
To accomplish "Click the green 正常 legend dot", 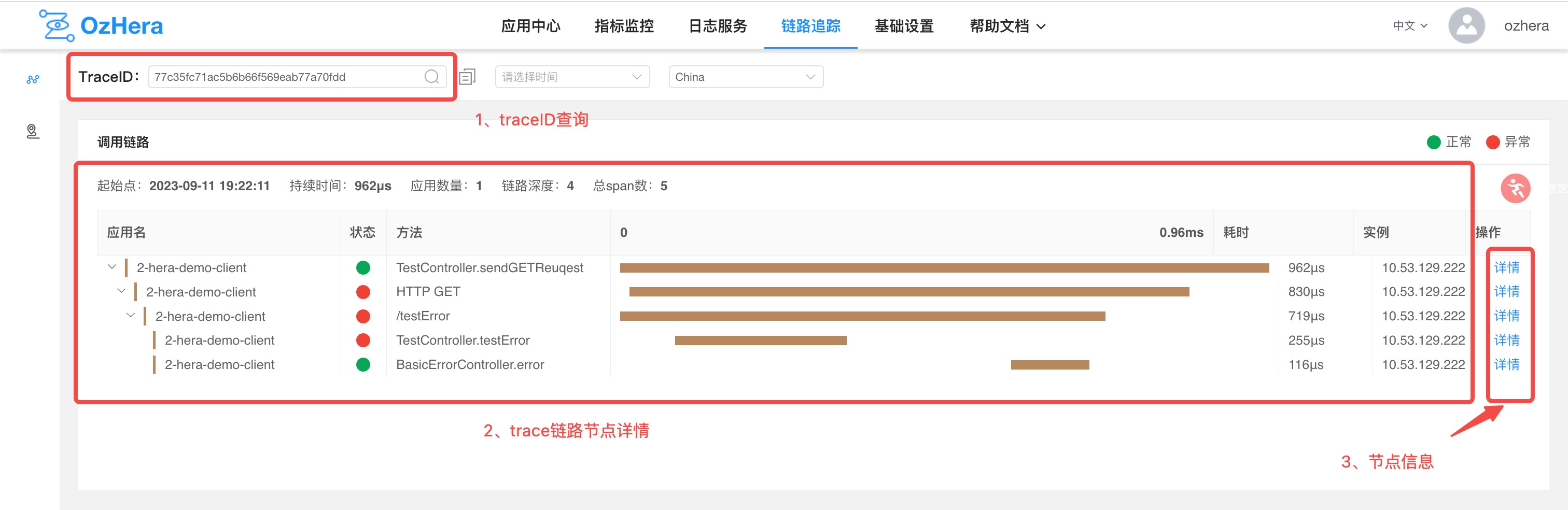I will (x=1434, y=142).
